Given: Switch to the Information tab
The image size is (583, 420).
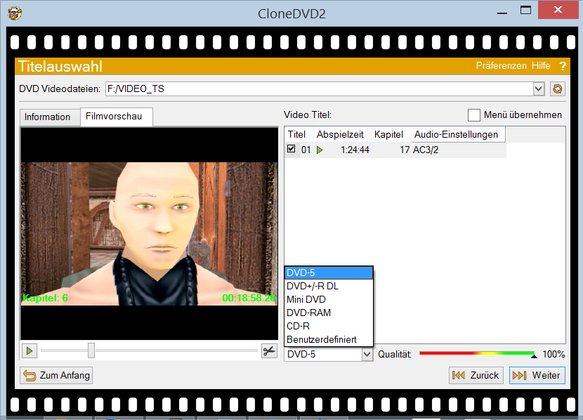Looking at the screenshot, I should click(x=47, y=117).
